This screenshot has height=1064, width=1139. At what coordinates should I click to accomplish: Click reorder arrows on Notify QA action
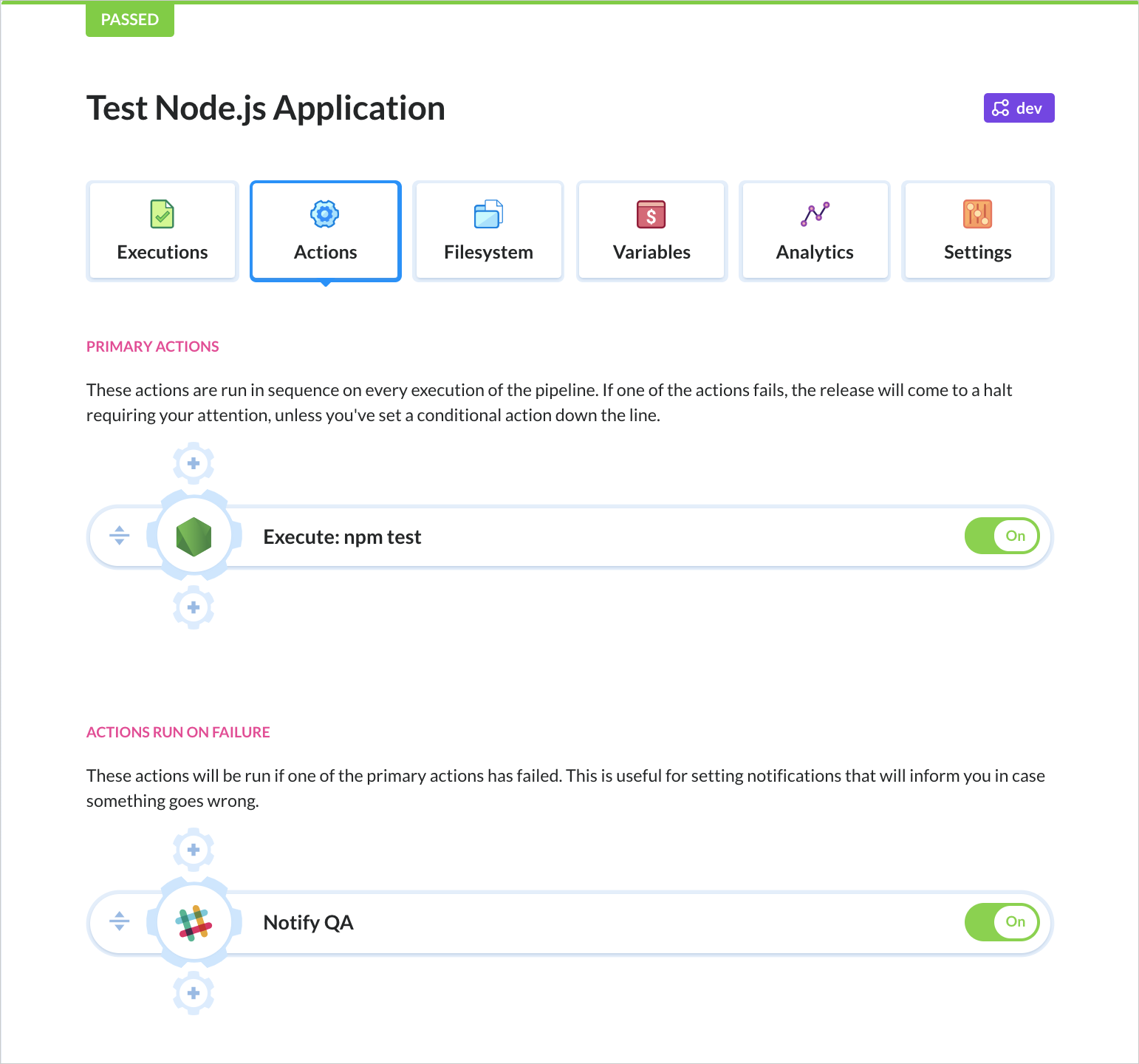point(120,921)
